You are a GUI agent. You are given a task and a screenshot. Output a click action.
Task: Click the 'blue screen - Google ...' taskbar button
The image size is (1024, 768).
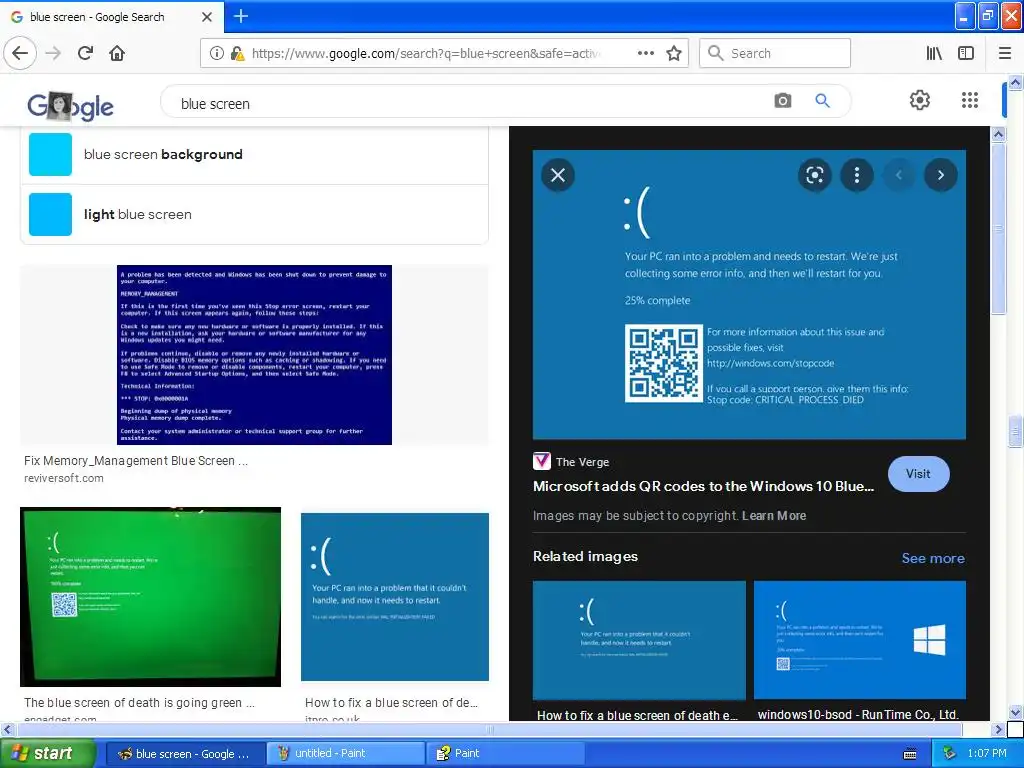(186, 753)
